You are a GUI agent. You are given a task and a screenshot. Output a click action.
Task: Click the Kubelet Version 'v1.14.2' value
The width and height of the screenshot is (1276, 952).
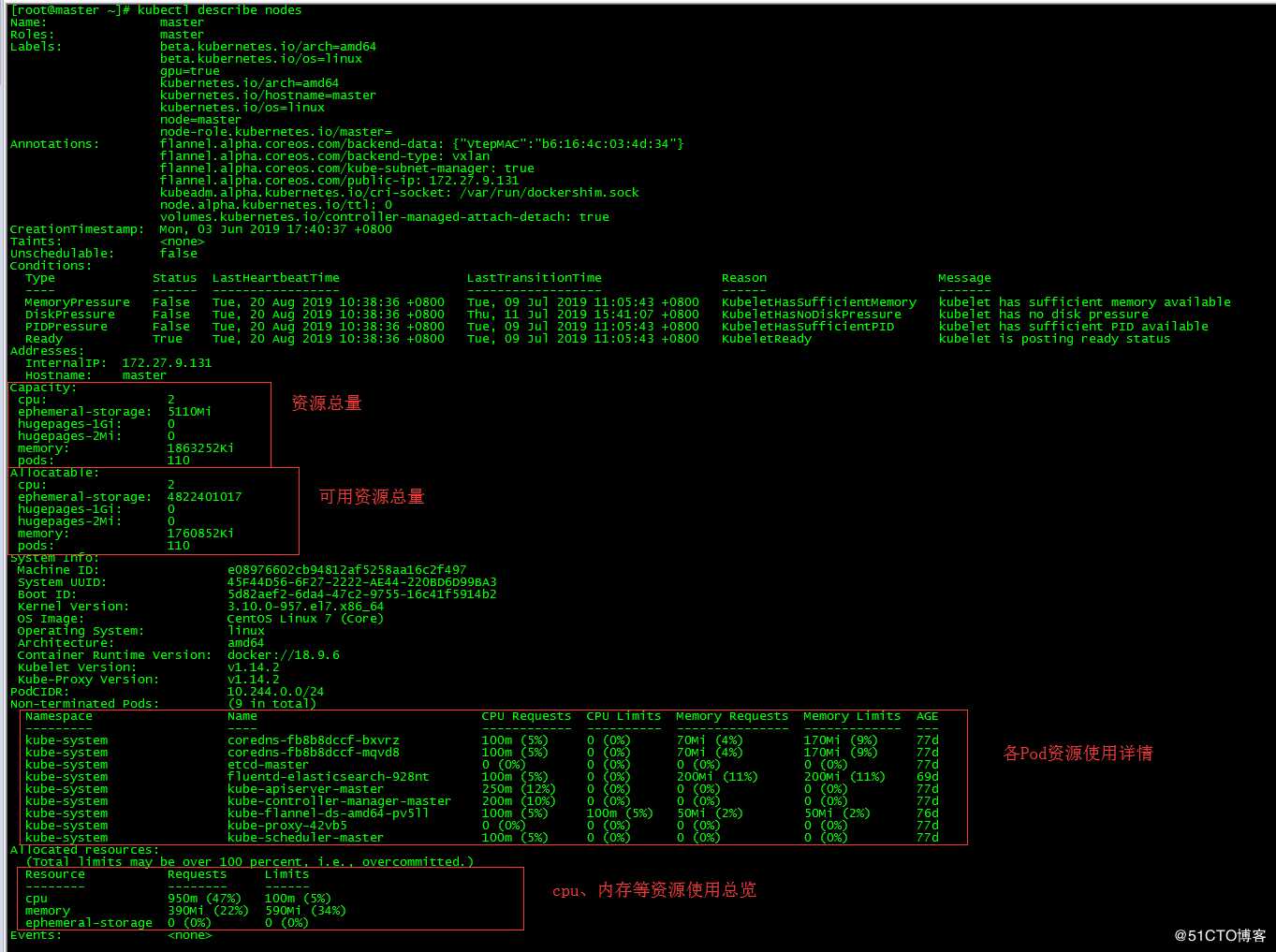click(253, 667)
